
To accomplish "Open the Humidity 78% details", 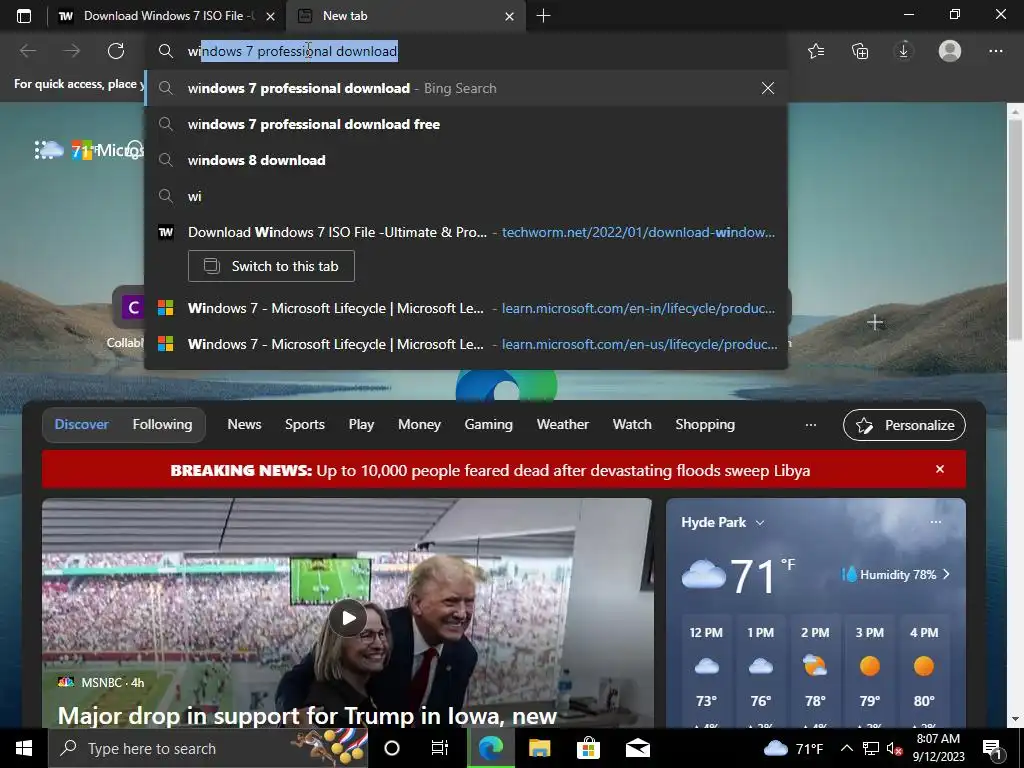I will 895,575.
